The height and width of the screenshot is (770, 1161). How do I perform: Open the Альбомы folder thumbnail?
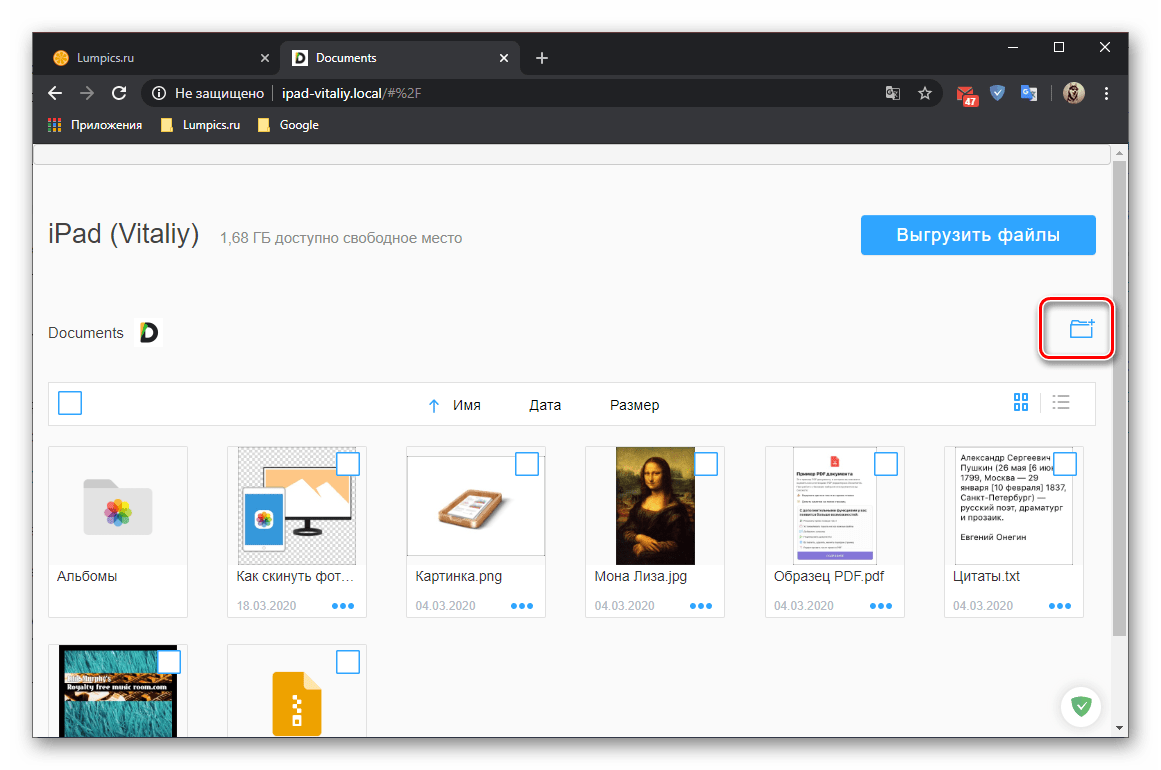[118, 505]
